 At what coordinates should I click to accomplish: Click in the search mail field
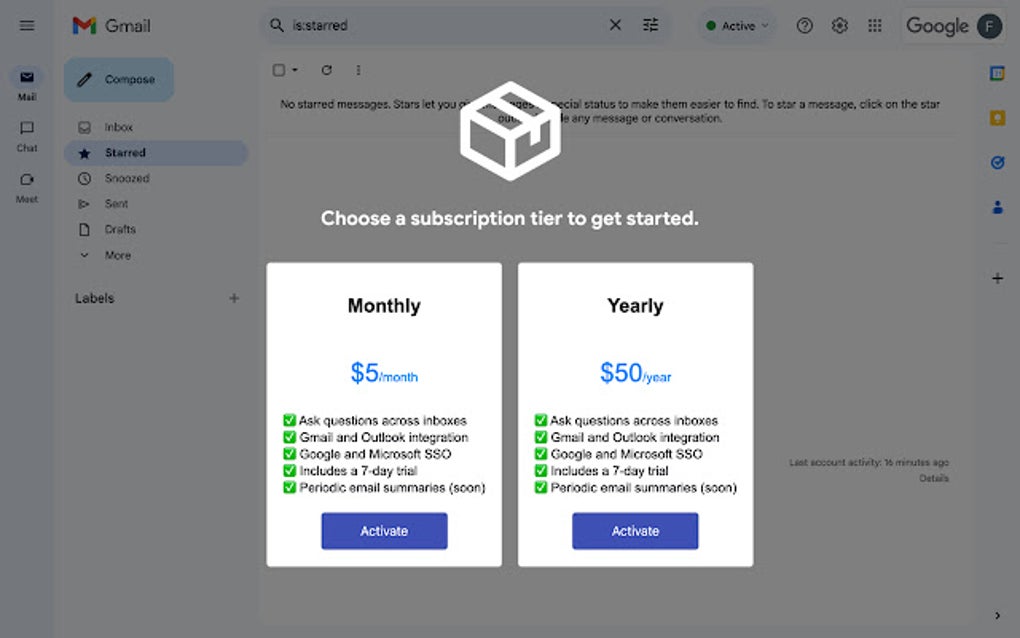(440, 25)
